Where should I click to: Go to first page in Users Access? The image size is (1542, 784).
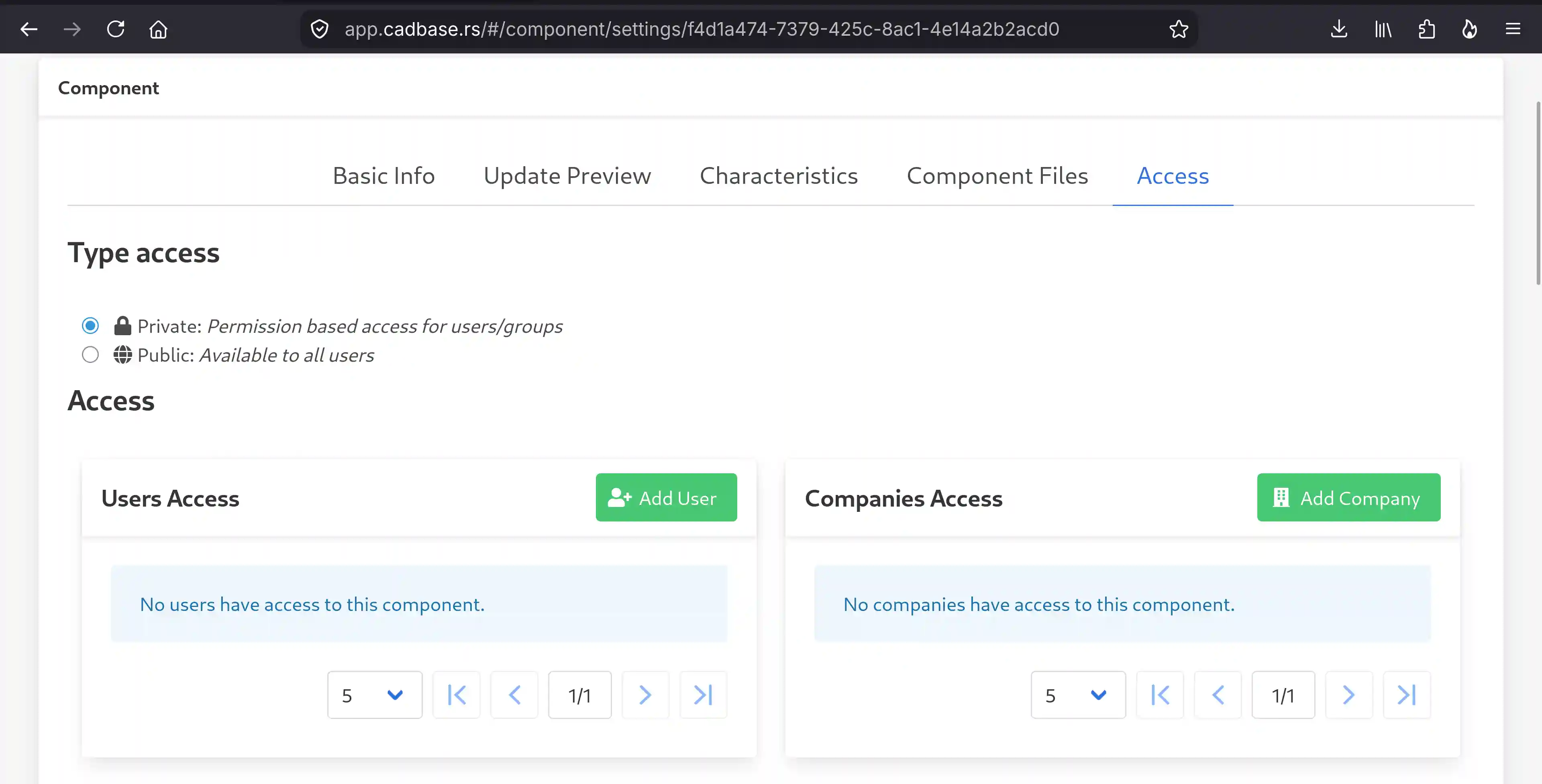[x=457, y=695]
